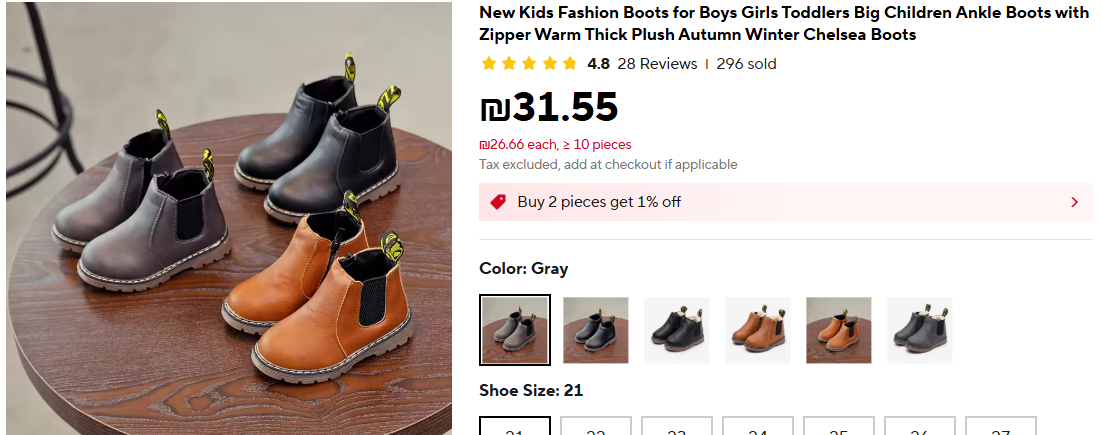
Task: Open the large main product boots image
Action: click(x=229, y=219)
